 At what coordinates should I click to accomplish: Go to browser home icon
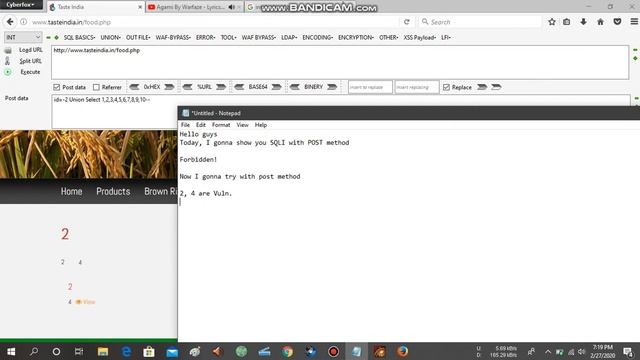(600, 22)
